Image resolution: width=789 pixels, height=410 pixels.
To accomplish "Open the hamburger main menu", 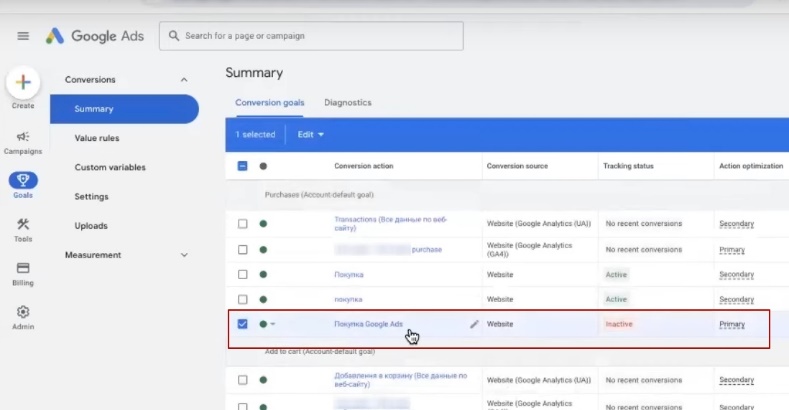I will (x=22, y=36).
